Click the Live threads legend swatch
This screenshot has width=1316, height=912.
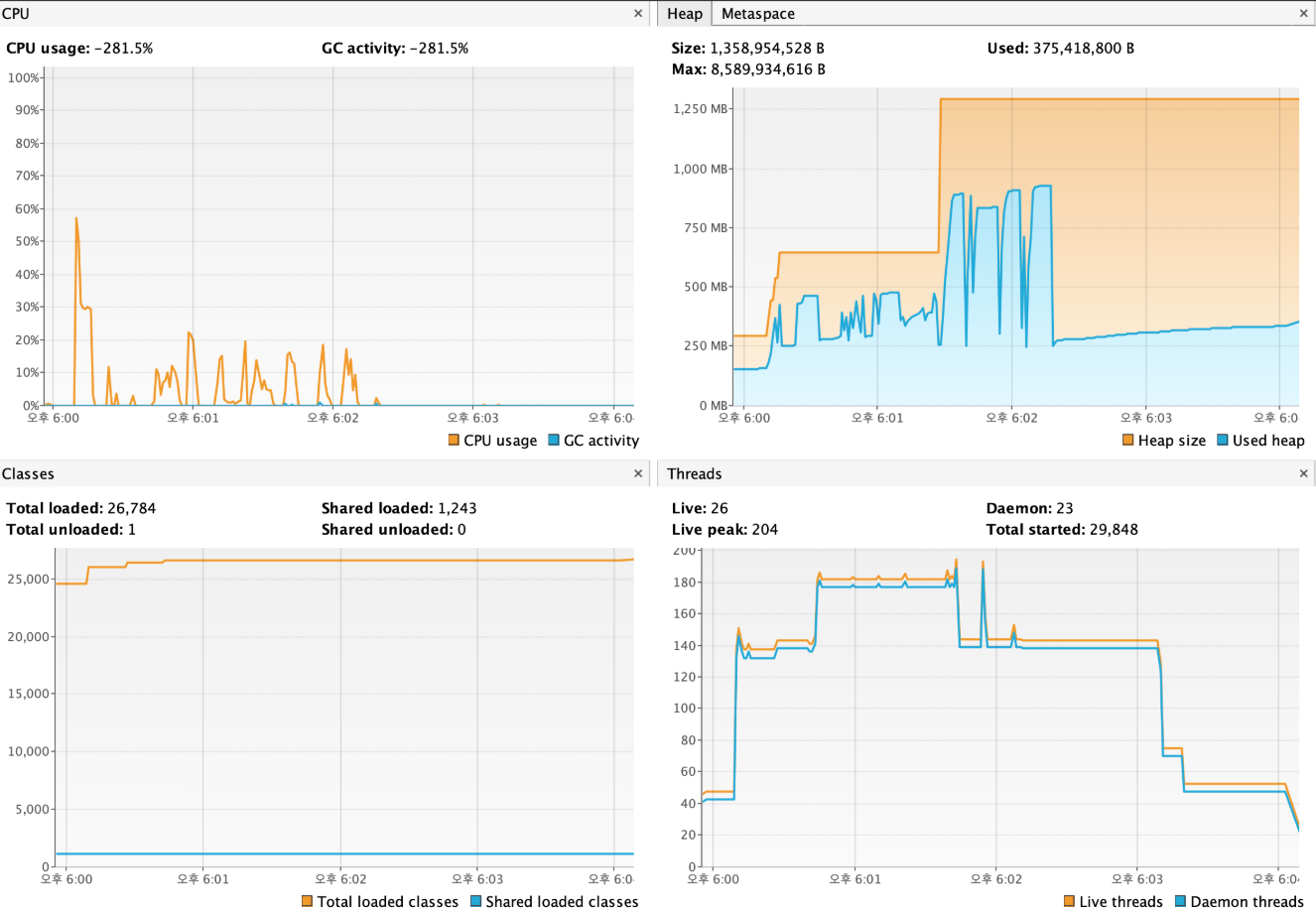1069,901
